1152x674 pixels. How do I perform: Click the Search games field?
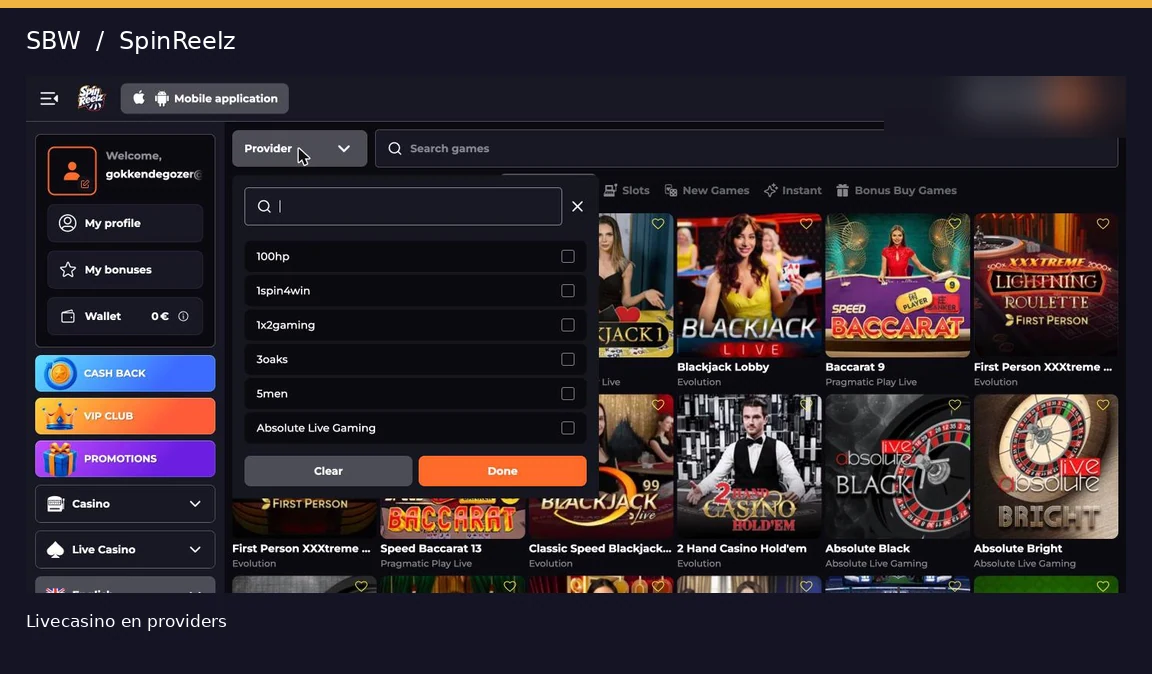coord(746,148)
